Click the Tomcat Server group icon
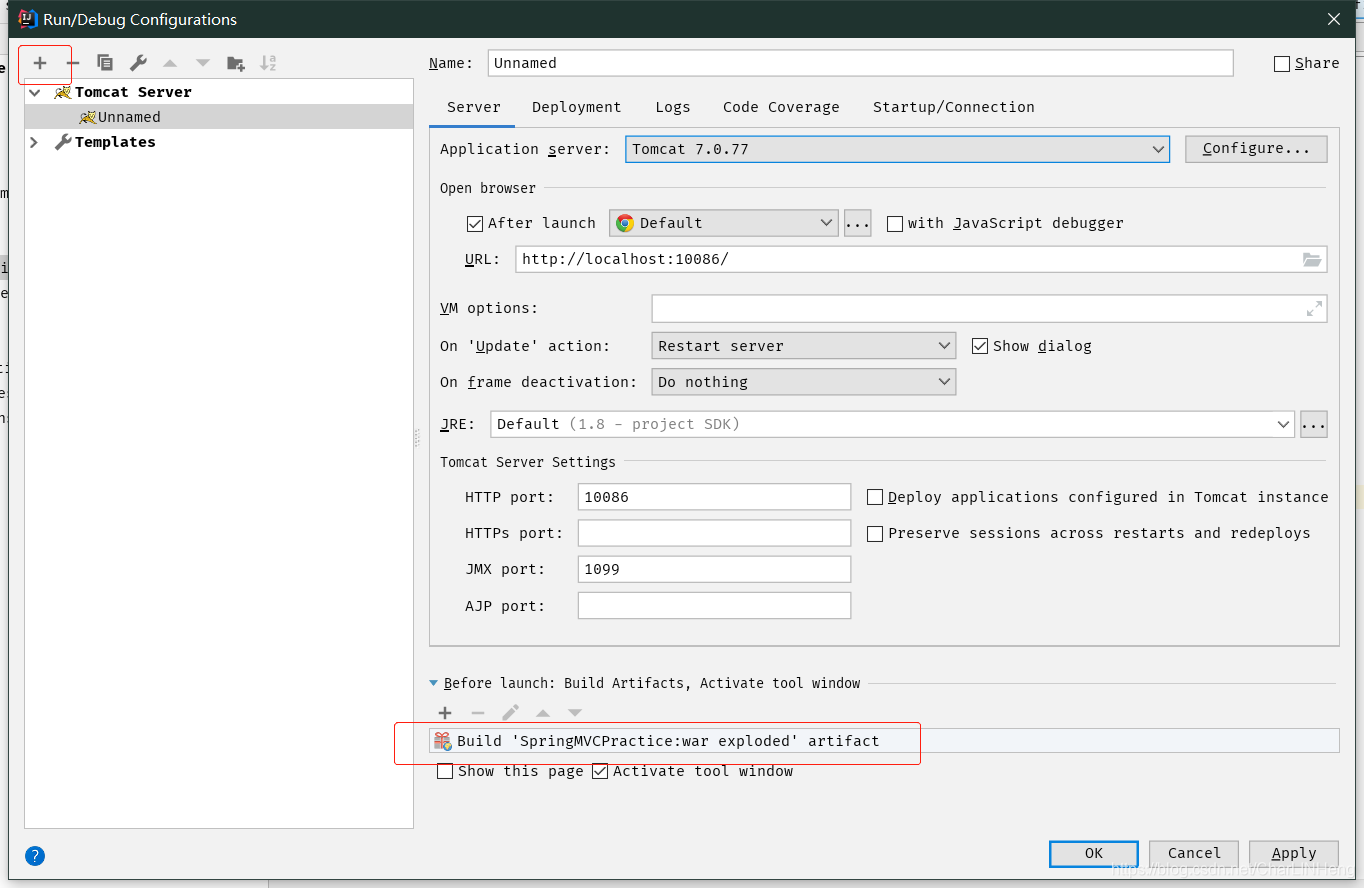The image size is (1364, 888). pyautogui.click(x=63, y=92)
